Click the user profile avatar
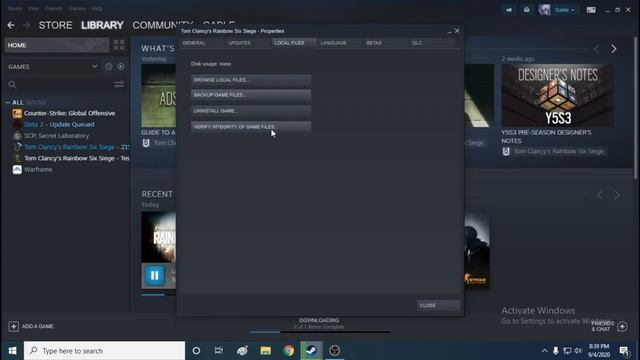The height and width of the screenshot is (360, 640). point(544,10)
